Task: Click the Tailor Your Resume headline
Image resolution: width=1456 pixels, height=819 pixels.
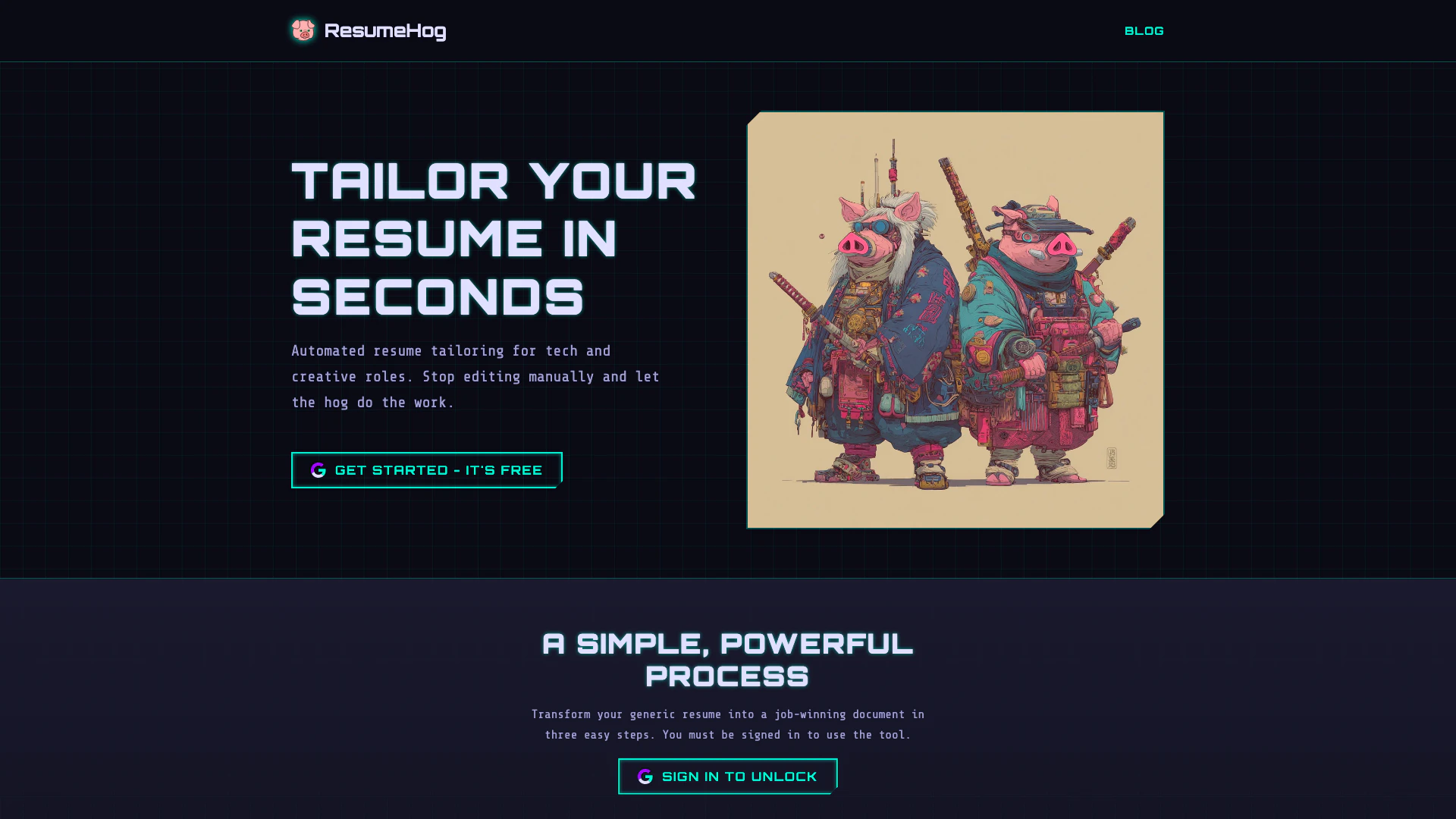Action: 494,239
